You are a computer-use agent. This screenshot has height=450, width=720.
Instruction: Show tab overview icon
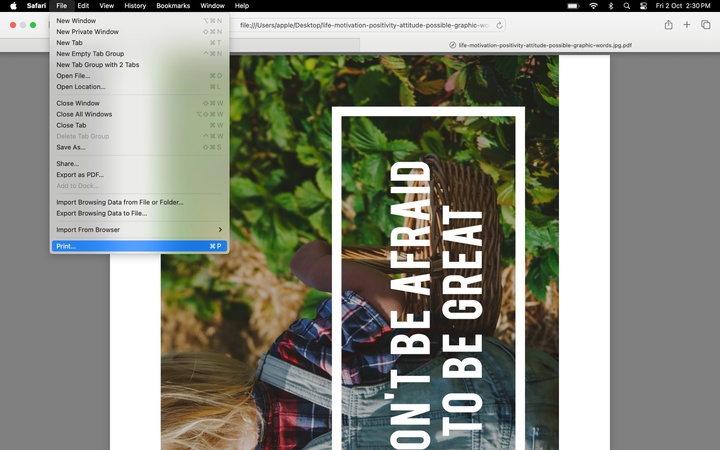pyautogui.click(x=706, y=25)
